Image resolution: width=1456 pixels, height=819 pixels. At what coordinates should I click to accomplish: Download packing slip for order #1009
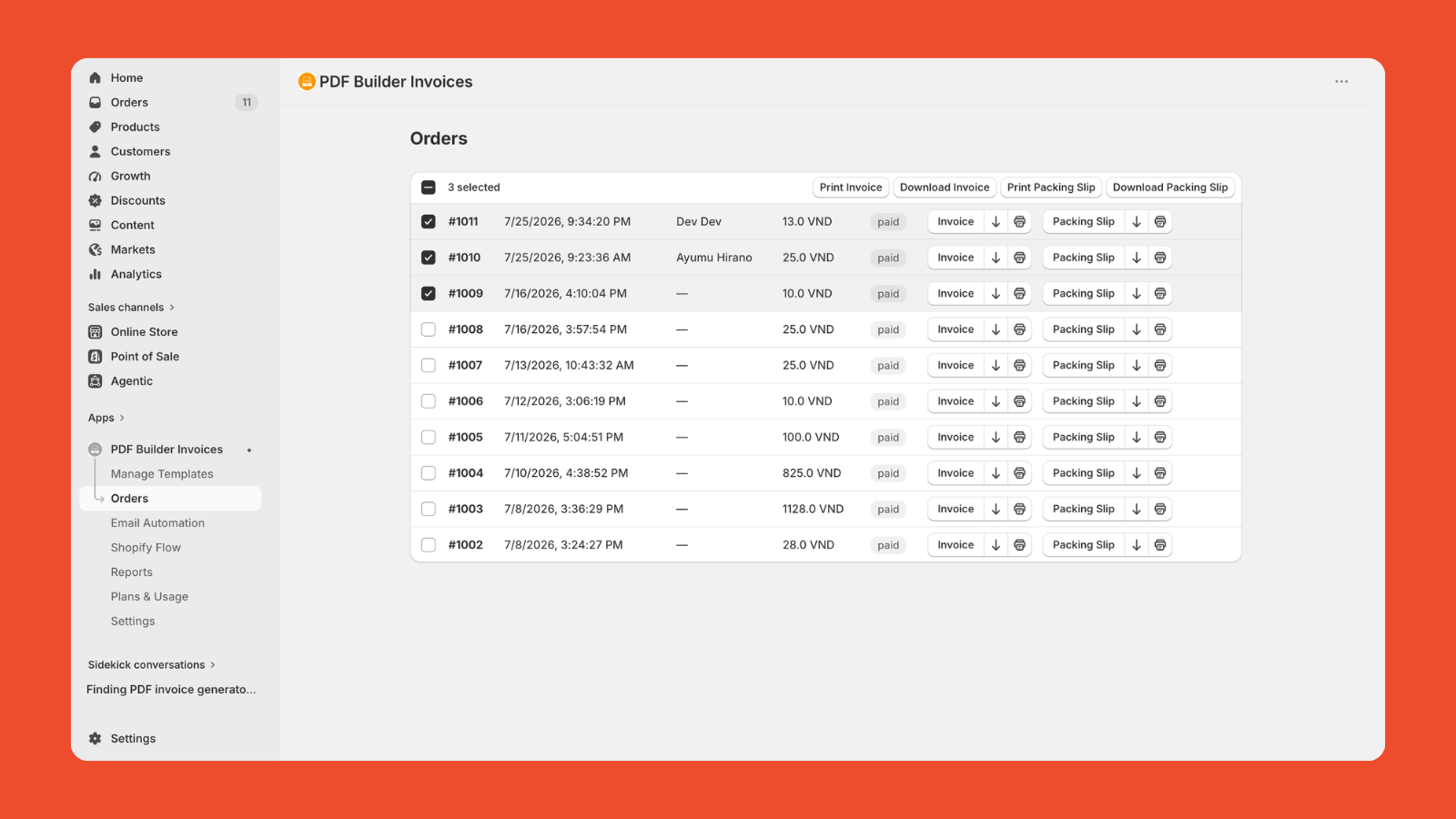point(1137,294)
